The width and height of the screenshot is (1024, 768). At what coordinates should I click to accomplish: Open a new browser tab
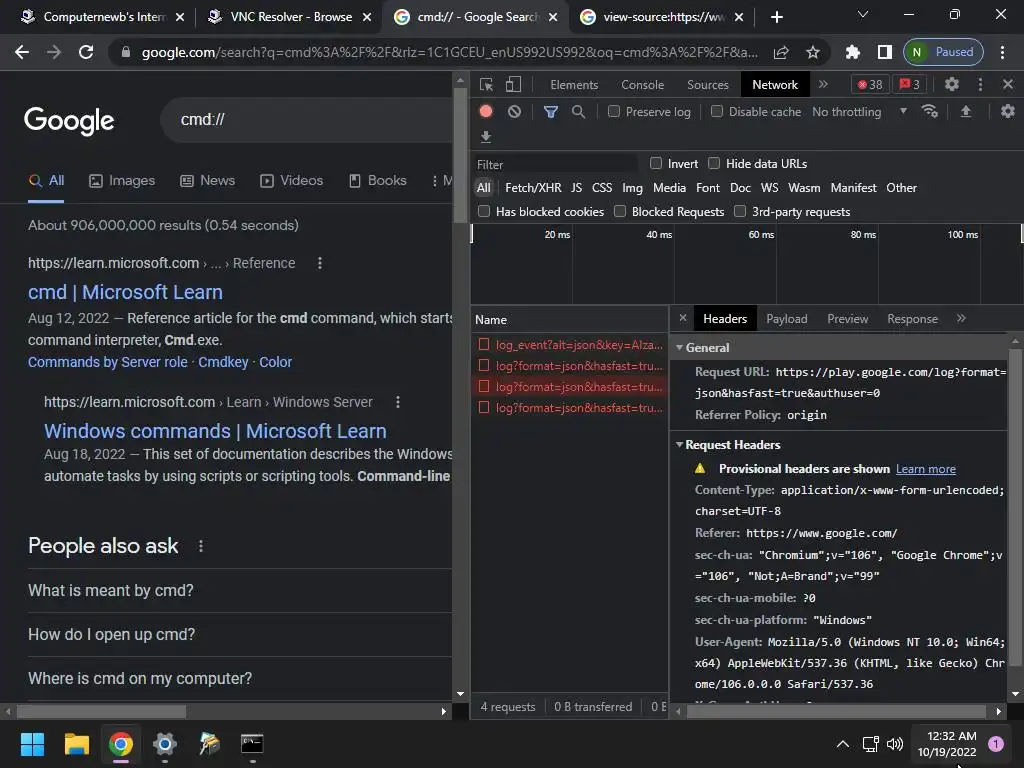pyautogui.click(x=776, y=17)
